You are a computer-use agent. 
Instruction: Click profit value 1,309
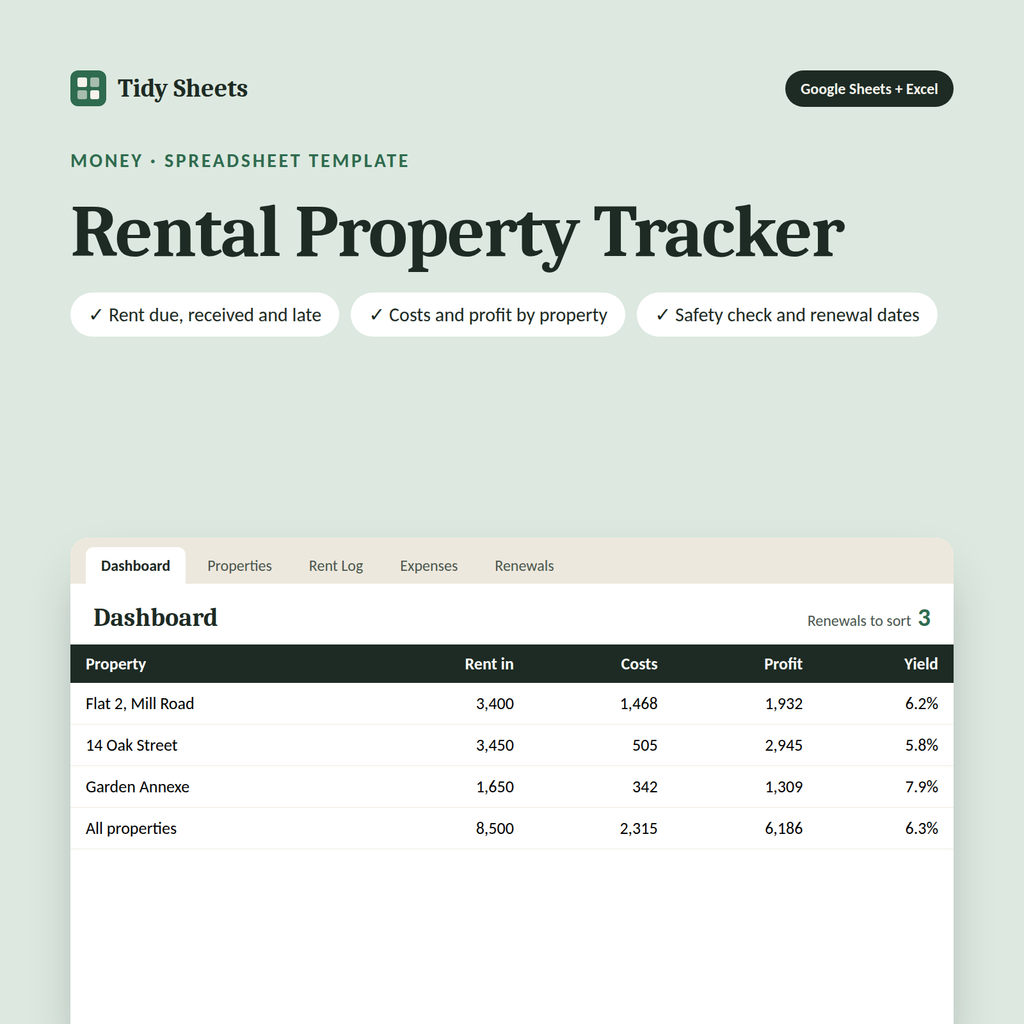pyautogui.click(x=784, y=787)
